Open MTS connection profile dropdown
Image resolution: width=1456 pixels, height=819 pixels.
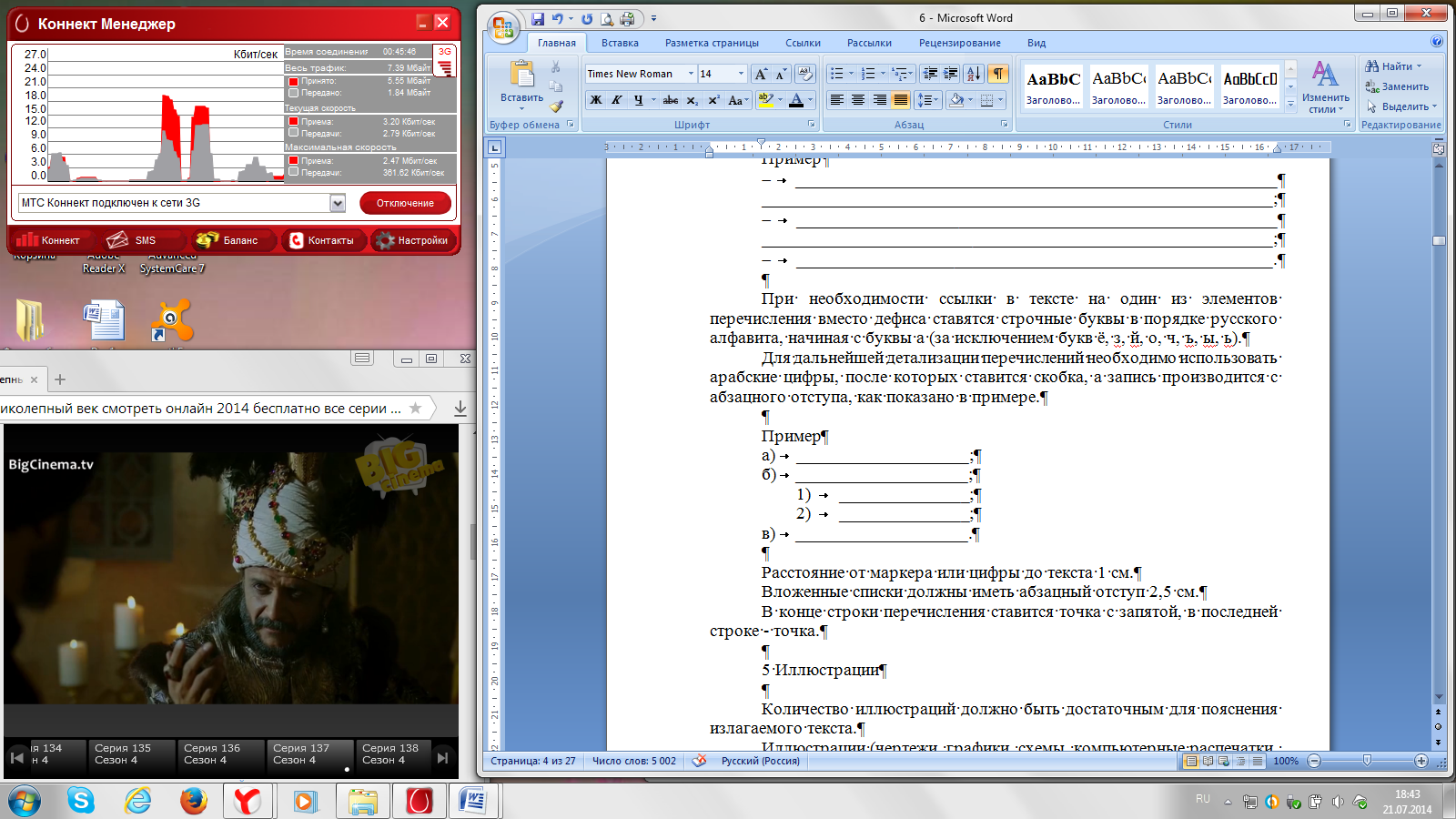point(338,203)
